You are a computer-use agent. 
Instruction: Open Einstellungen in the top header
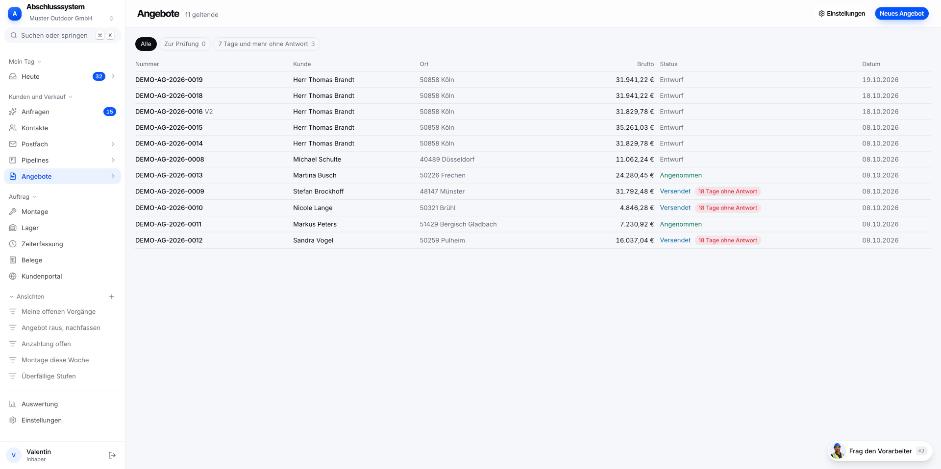coord(842,13)
